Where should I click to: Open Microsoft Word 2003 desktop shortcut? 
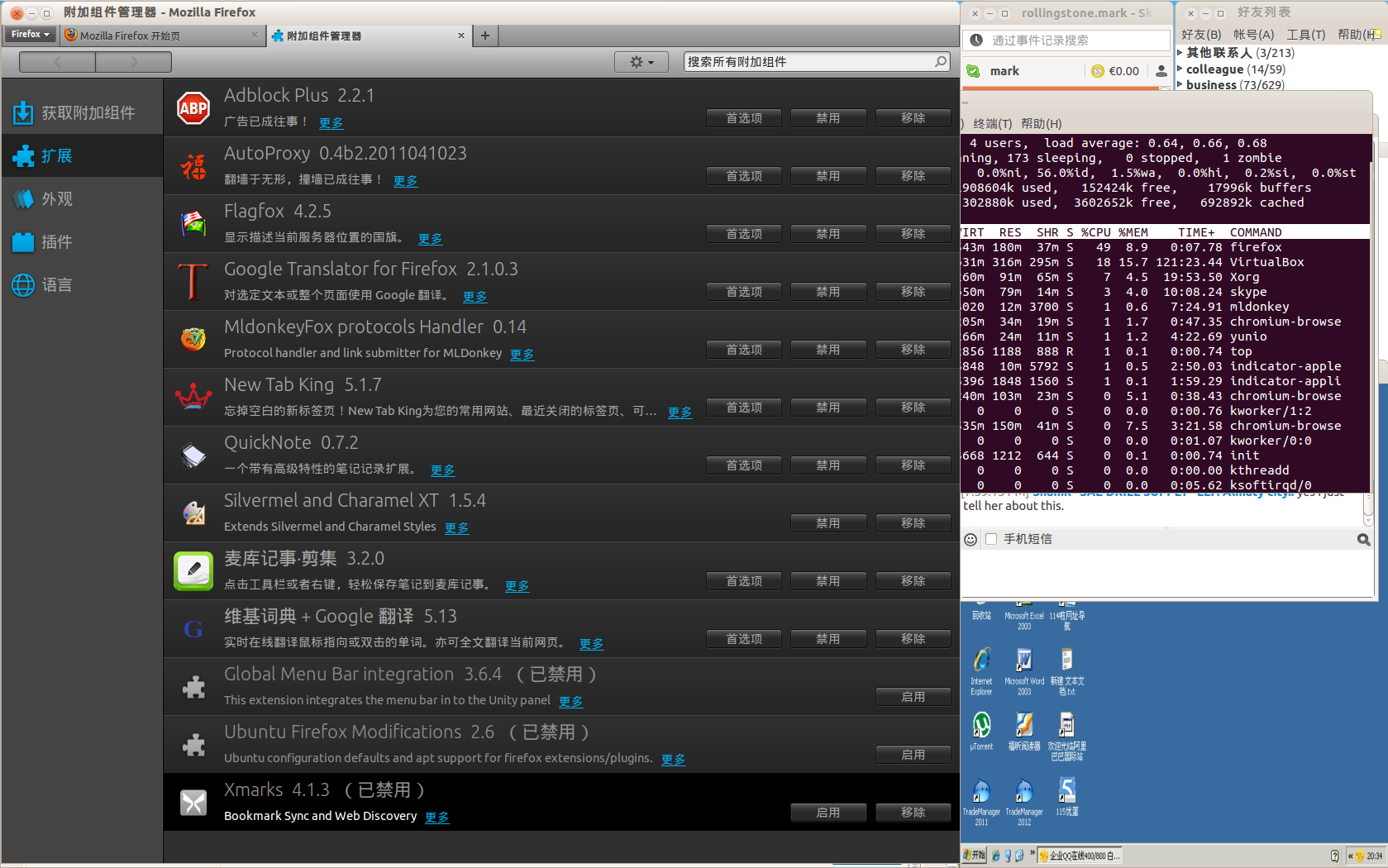coord(1024,671)
